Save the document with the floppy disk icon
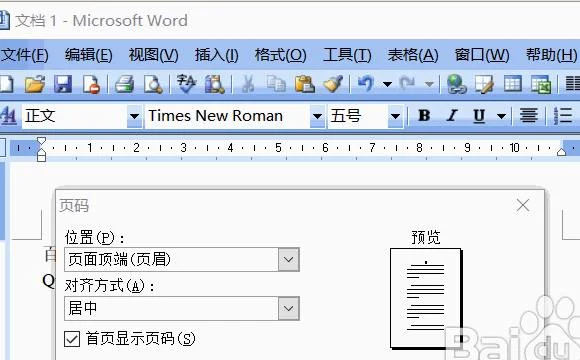The height and width of the screenshot is (360, 580). (63, 84)
